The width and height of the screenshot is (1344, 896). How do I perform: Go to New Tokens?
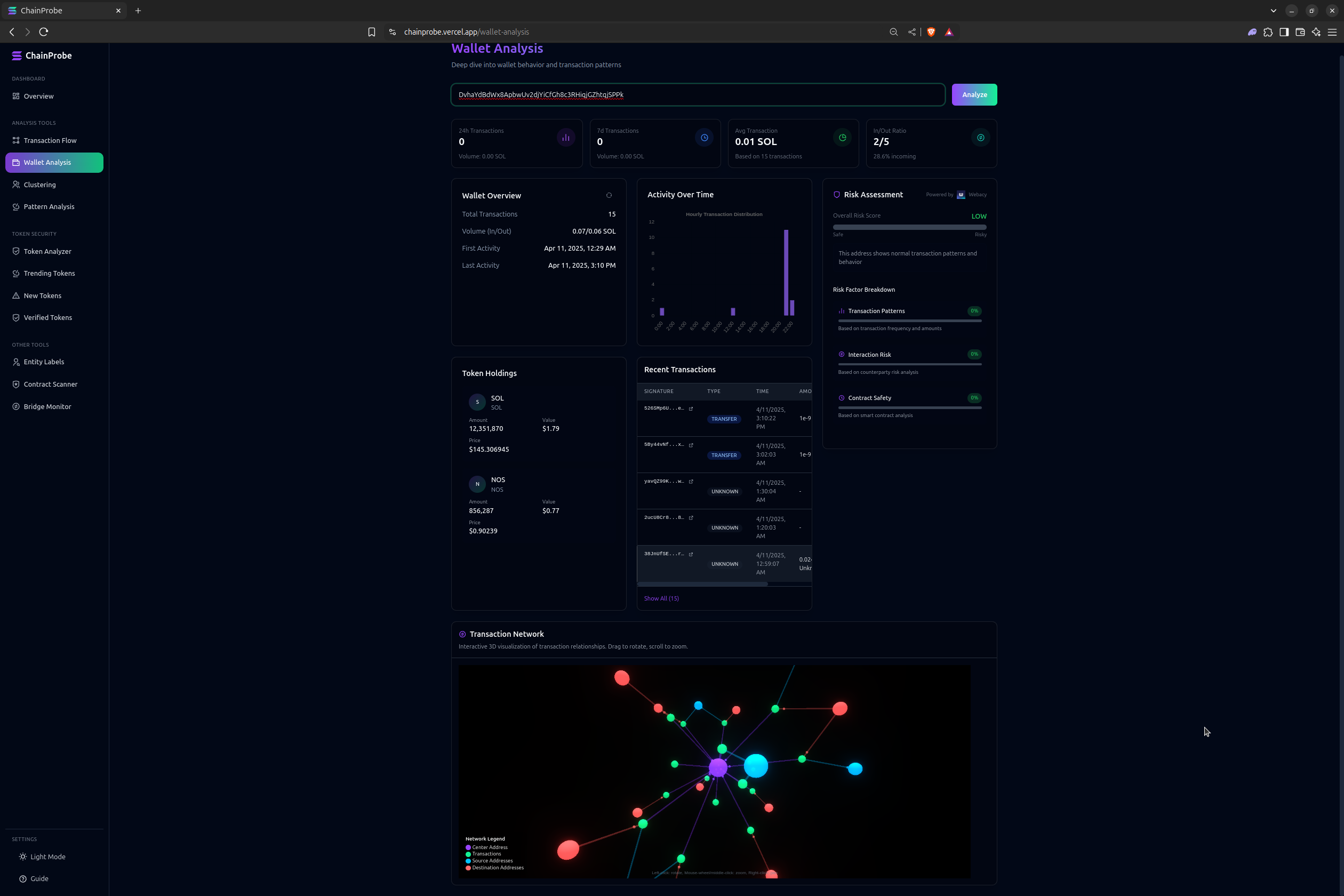tap(54, 295)
